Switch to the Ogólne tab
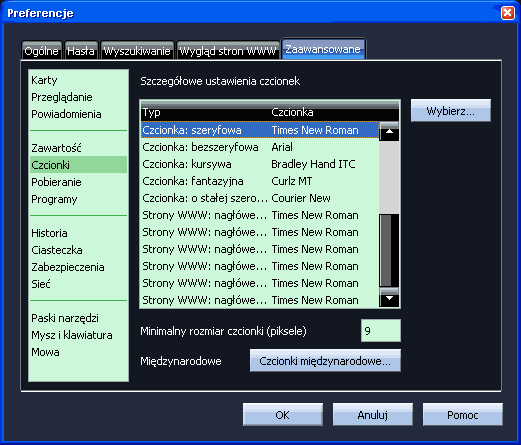The height and width of the screenshot is (445, 521). coord(42,51)
